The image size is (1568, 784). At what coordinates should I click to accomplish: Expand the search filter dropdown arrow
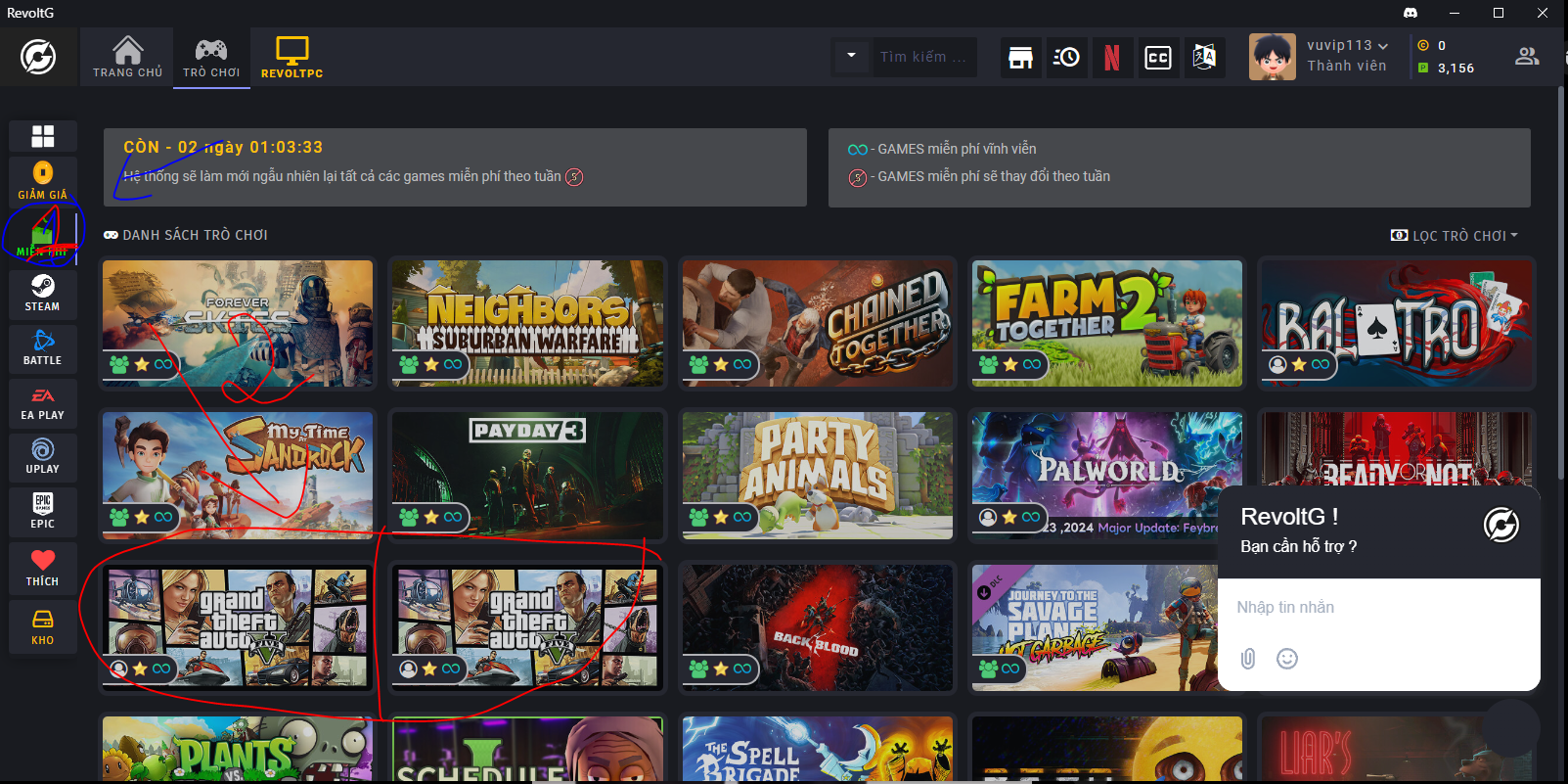[x=851, y=56]
